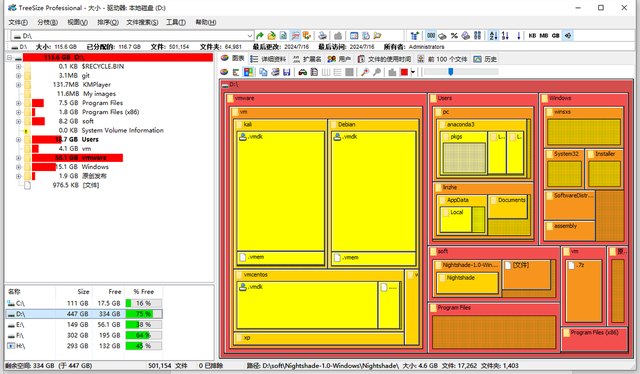Click the chart detail level slider handle

point(451,72)
